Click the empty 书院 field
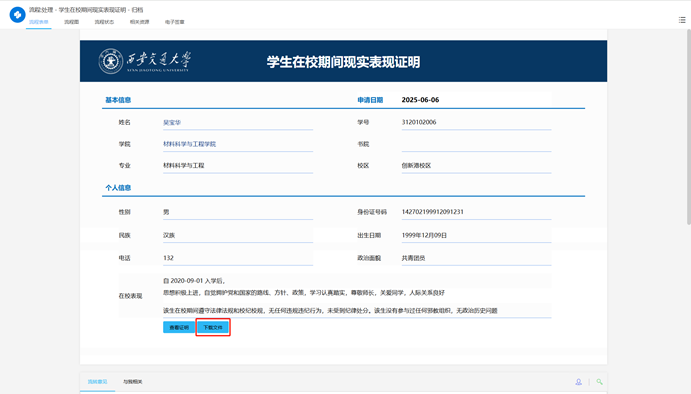The height and width of the screenshot is (394, 691). tap(476, 144)
